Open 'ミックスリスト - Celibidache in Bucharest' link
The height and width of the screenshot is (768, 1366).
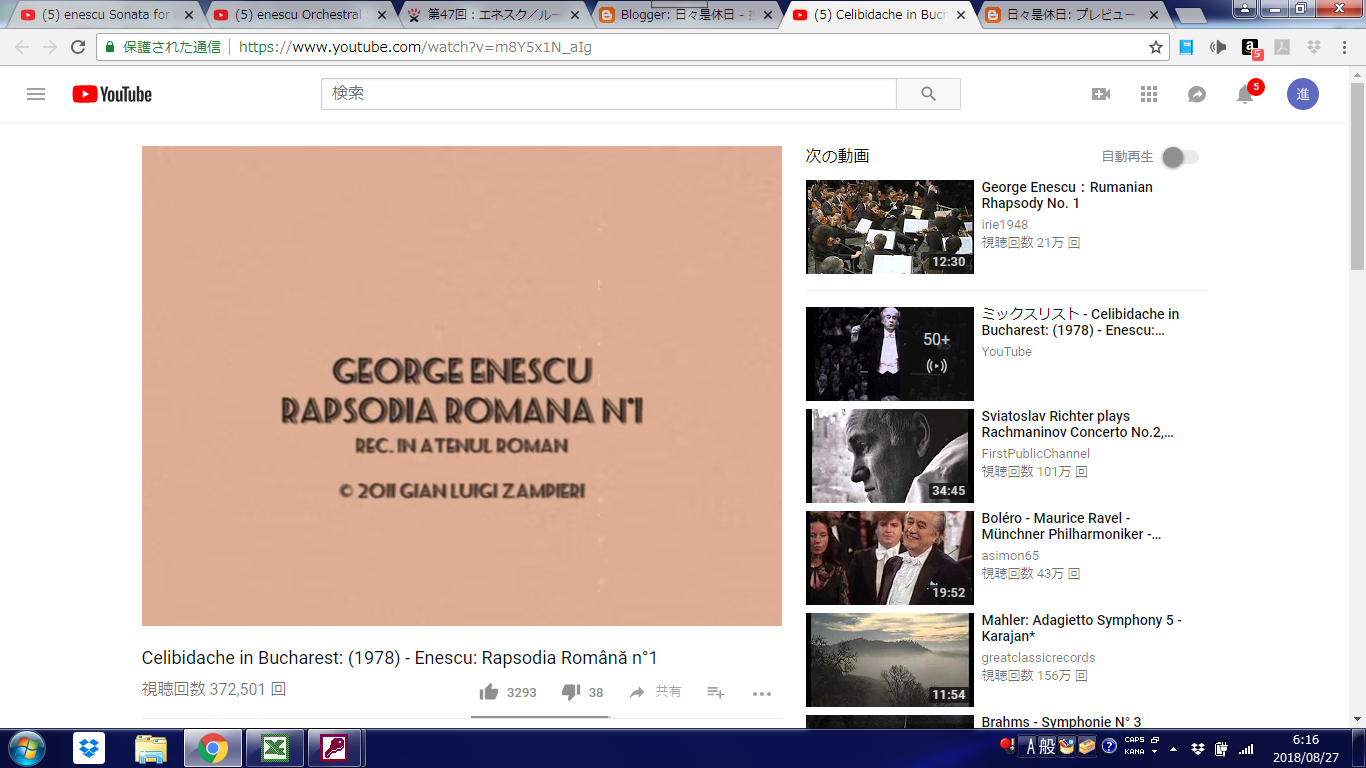tap(1080, 322)
